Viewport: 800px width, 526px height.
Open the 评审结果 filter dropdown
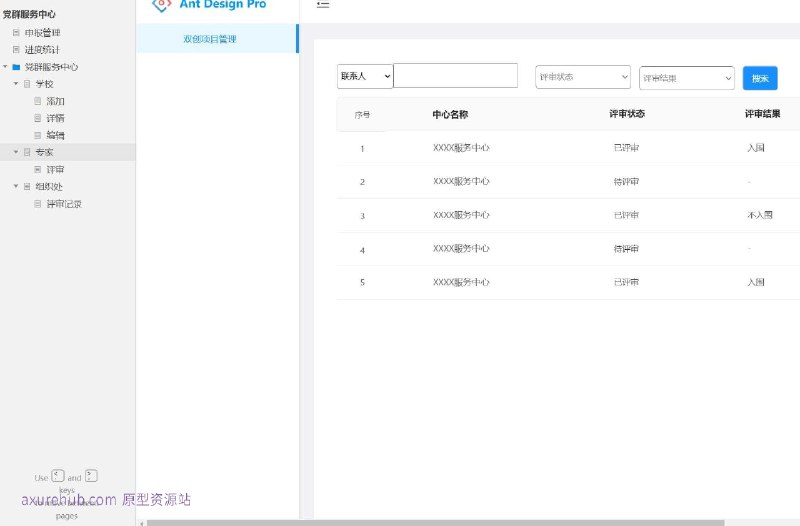(687, 78)
